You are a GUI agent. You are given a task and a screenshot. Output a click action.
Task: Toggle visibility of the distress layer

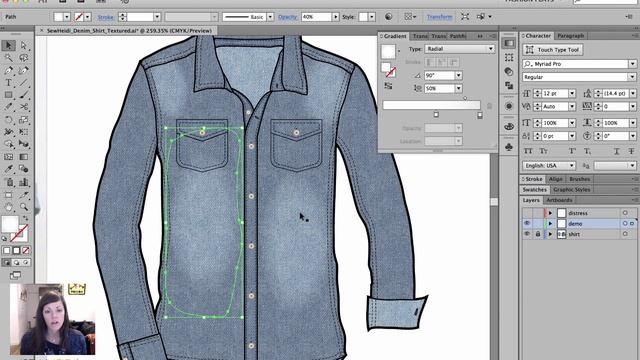coord(527,213)
